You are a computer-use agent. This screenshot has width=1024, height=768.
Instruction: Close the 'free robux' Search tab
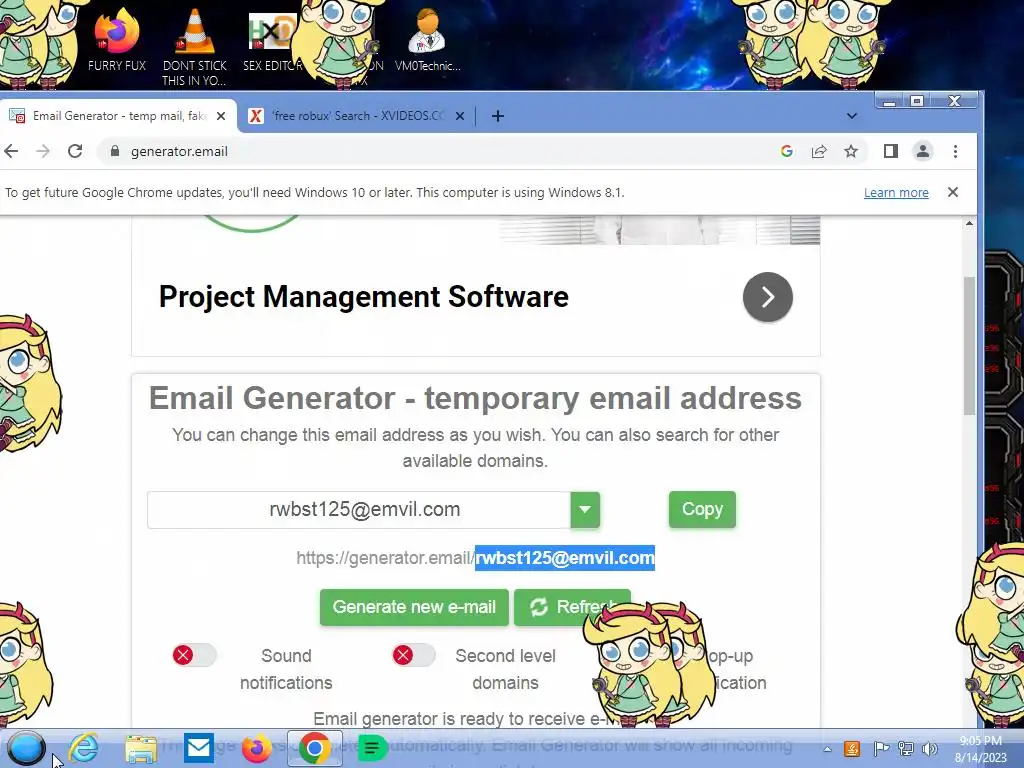click(460, 116)
